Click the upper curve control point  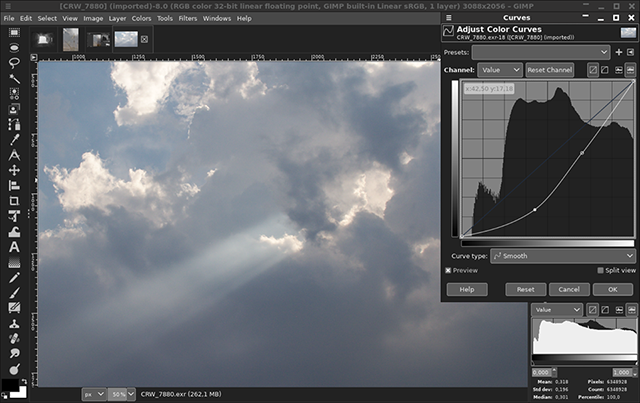pos(582,153)
